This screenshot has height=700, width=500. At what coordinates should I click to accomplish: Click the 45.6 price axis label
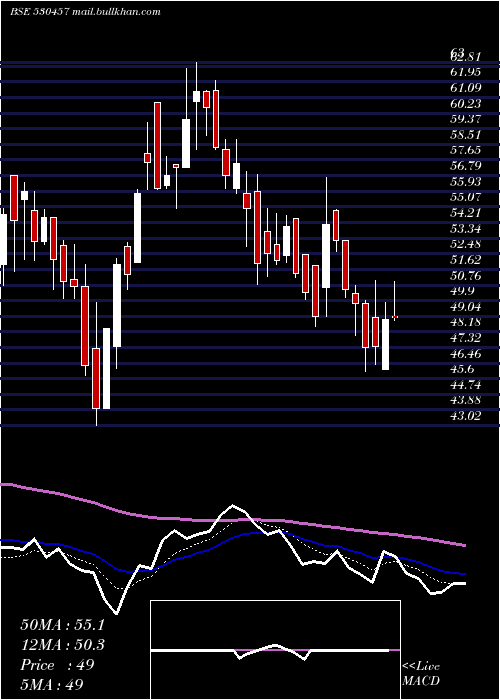tap(462, 369)
